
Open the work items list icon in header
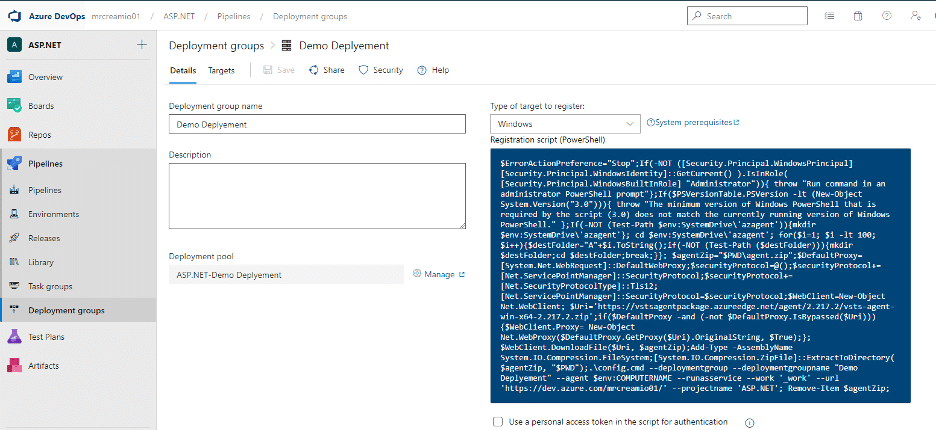829,16
